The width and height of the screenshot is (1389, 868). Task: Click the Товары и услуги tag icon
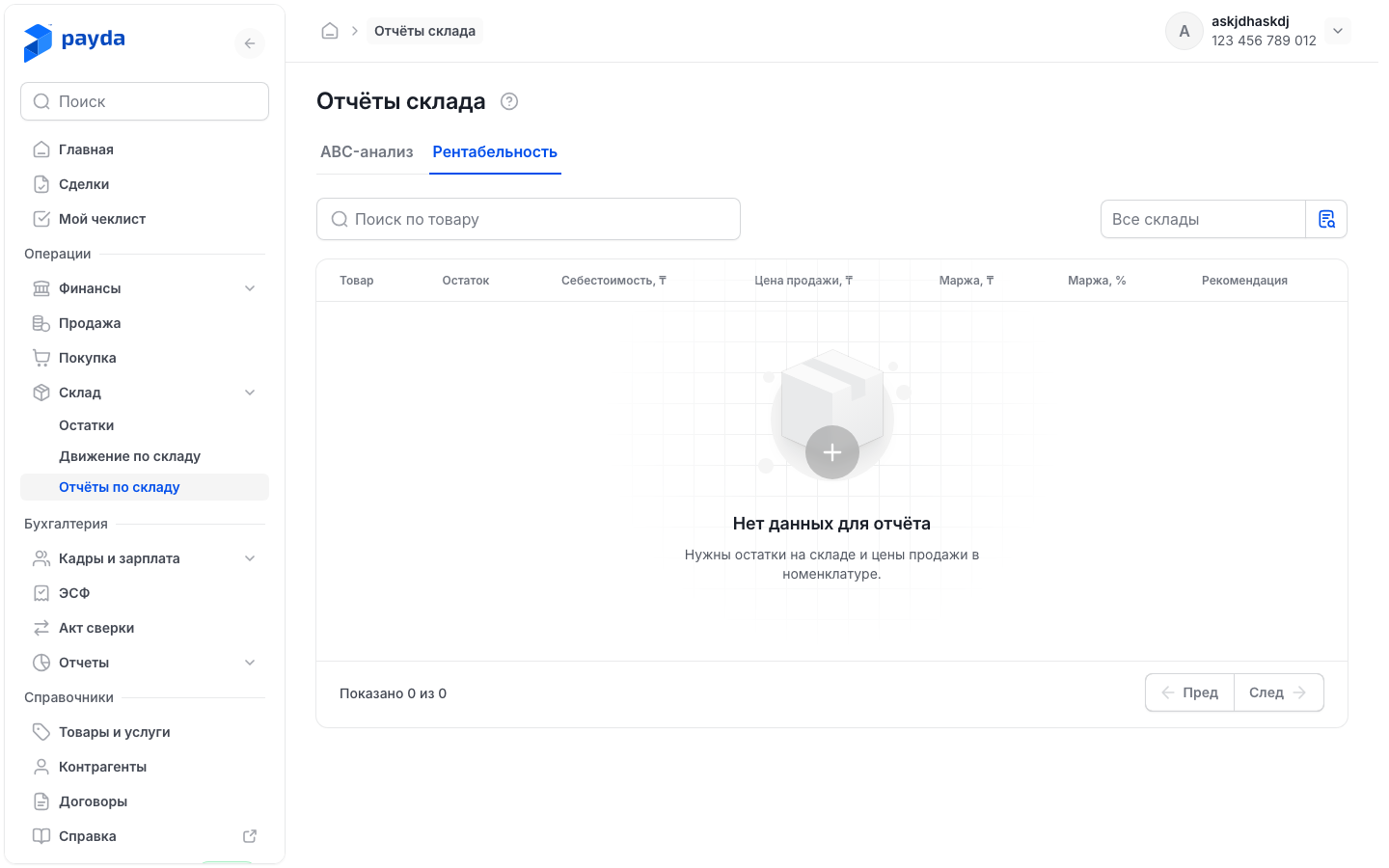[x=41, y=732]
